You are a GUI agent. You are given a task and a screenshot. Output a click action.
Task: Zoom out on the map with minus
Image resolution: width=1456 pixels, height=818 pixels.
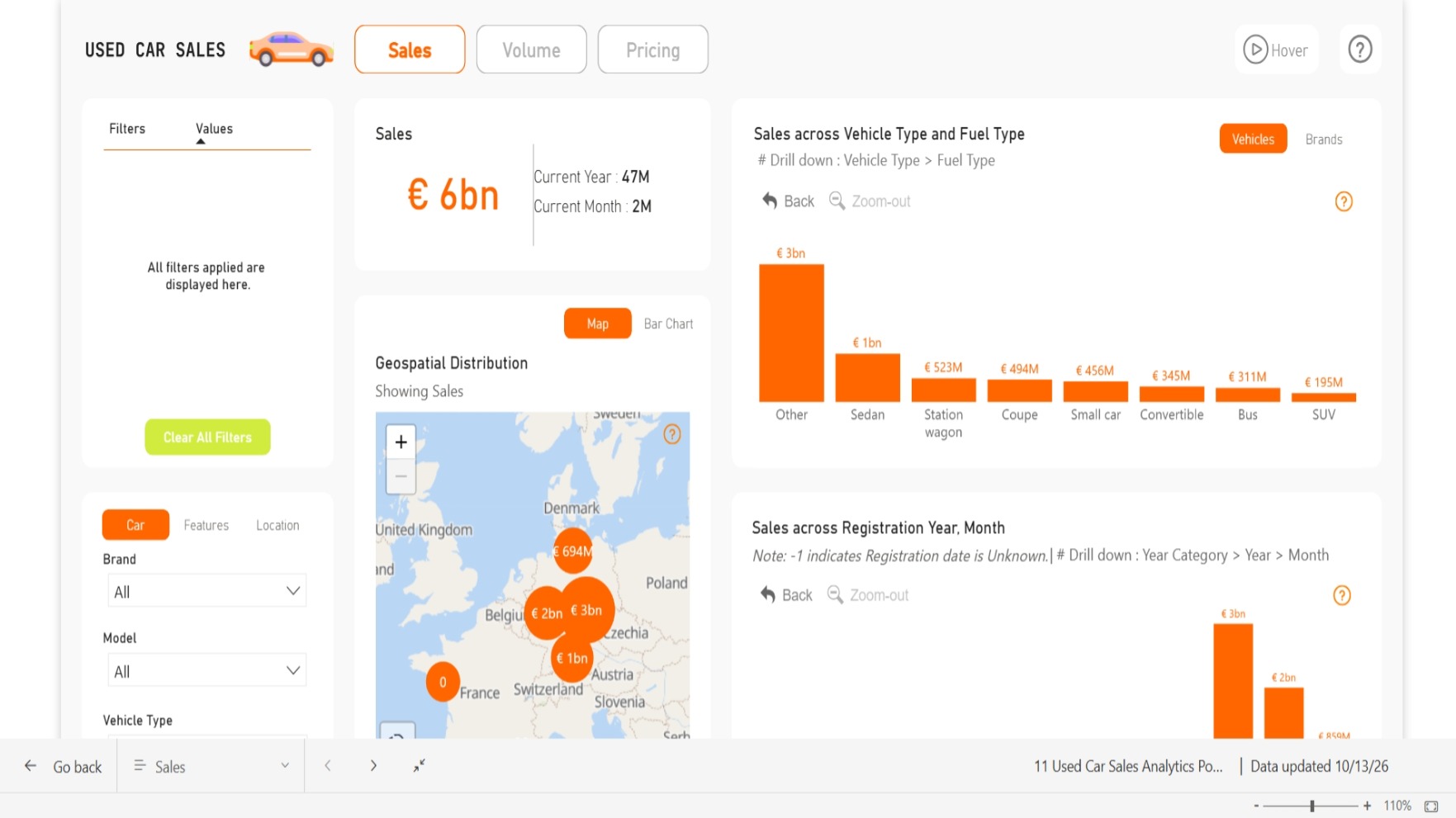click(401, 476)
